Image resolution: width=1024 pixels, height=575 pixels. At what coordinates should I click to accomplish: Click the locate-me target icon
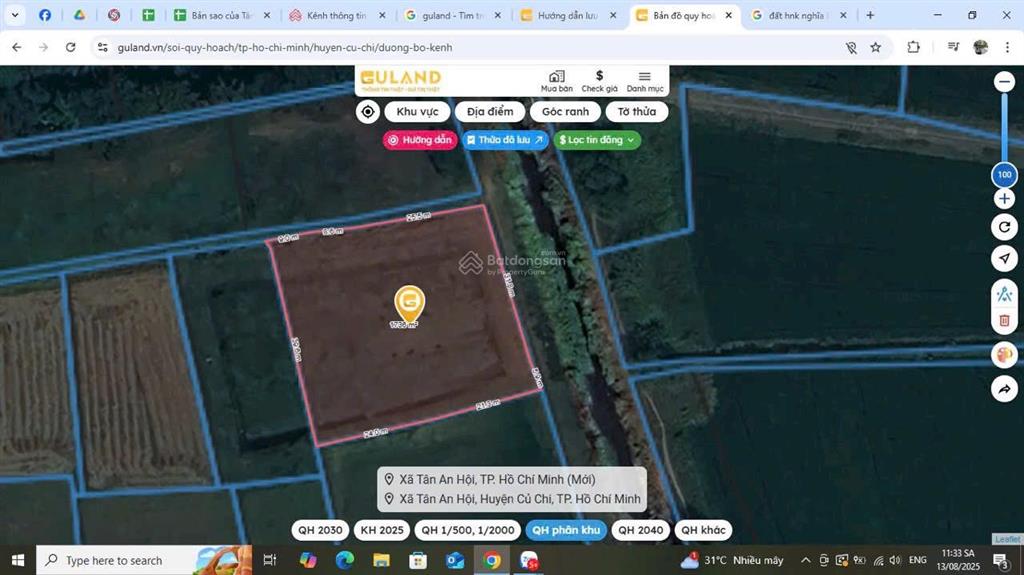click(x=368, y=112)
